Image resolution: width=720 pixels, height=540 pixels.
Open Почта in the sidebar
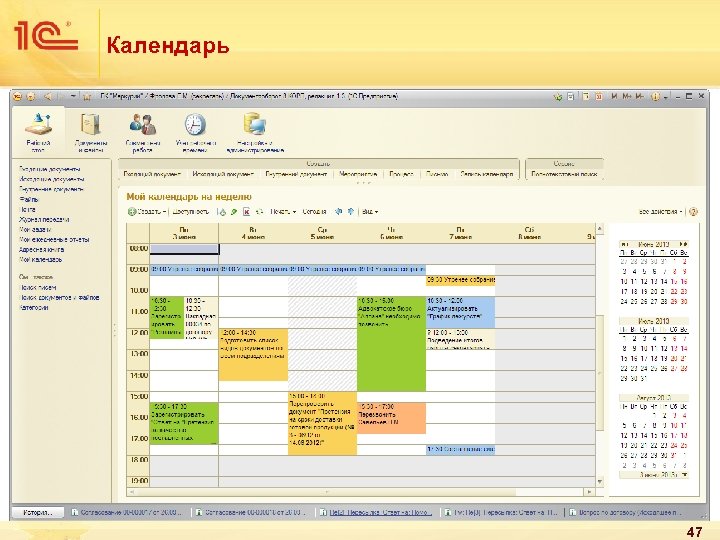click(27, 209)
